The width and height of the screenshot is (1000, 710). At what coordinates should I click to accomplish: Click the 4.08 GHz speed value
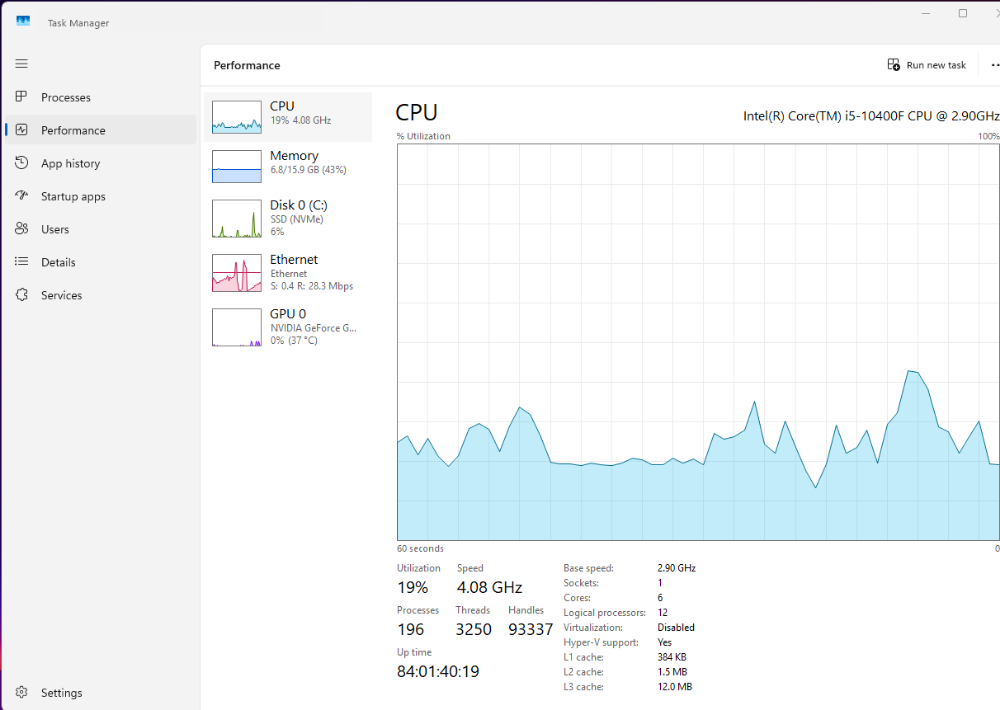pyautogui.click(x=489, y=588)
